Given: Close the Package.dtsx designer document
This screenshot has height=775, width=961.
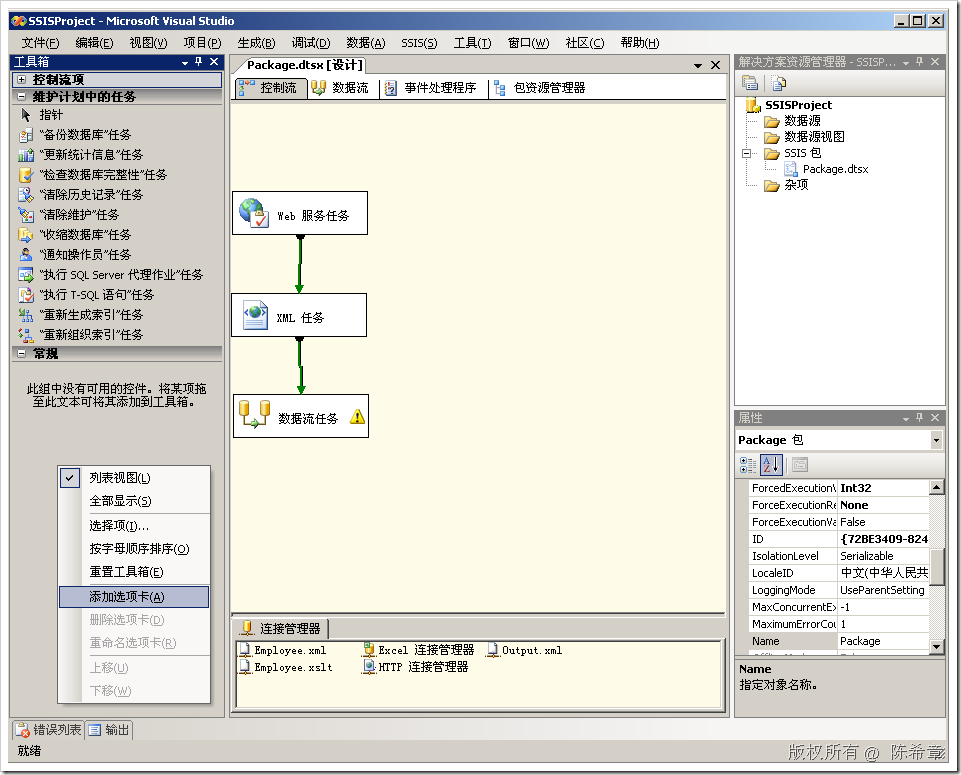Looking at the screenshot, I should [715, 65].
